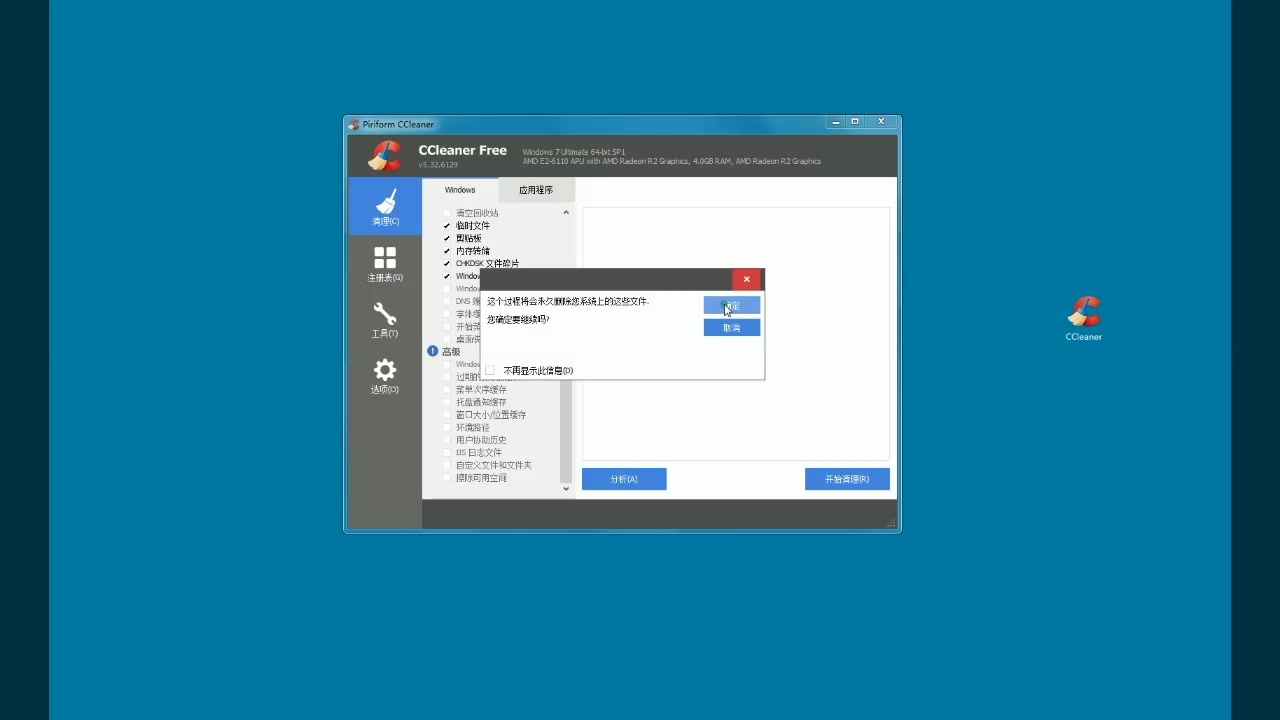Click the scroll-down arrow of the options list
1280x720 pixels.
click(566, 488)
